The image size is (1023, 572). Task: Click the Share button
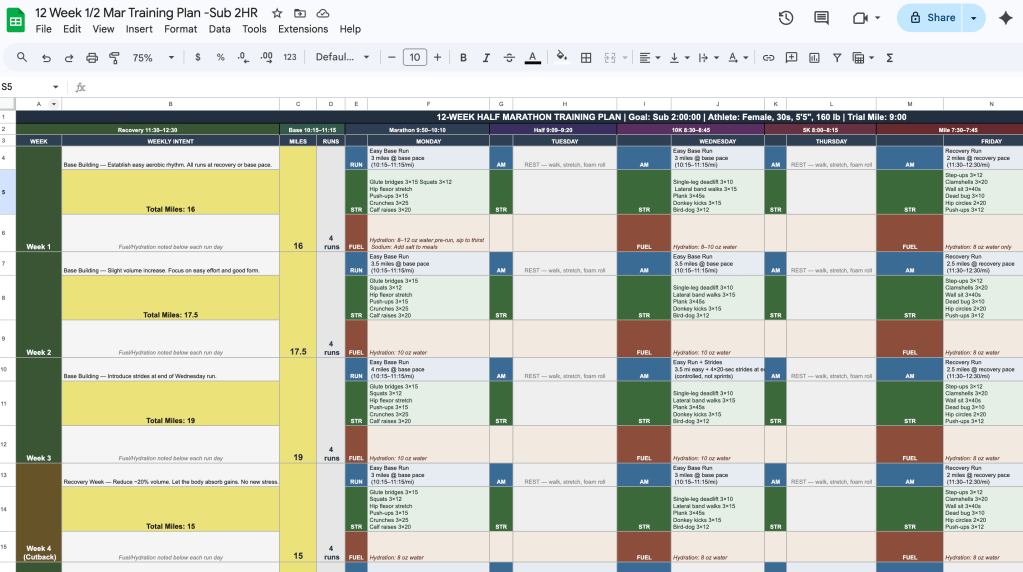930,18
